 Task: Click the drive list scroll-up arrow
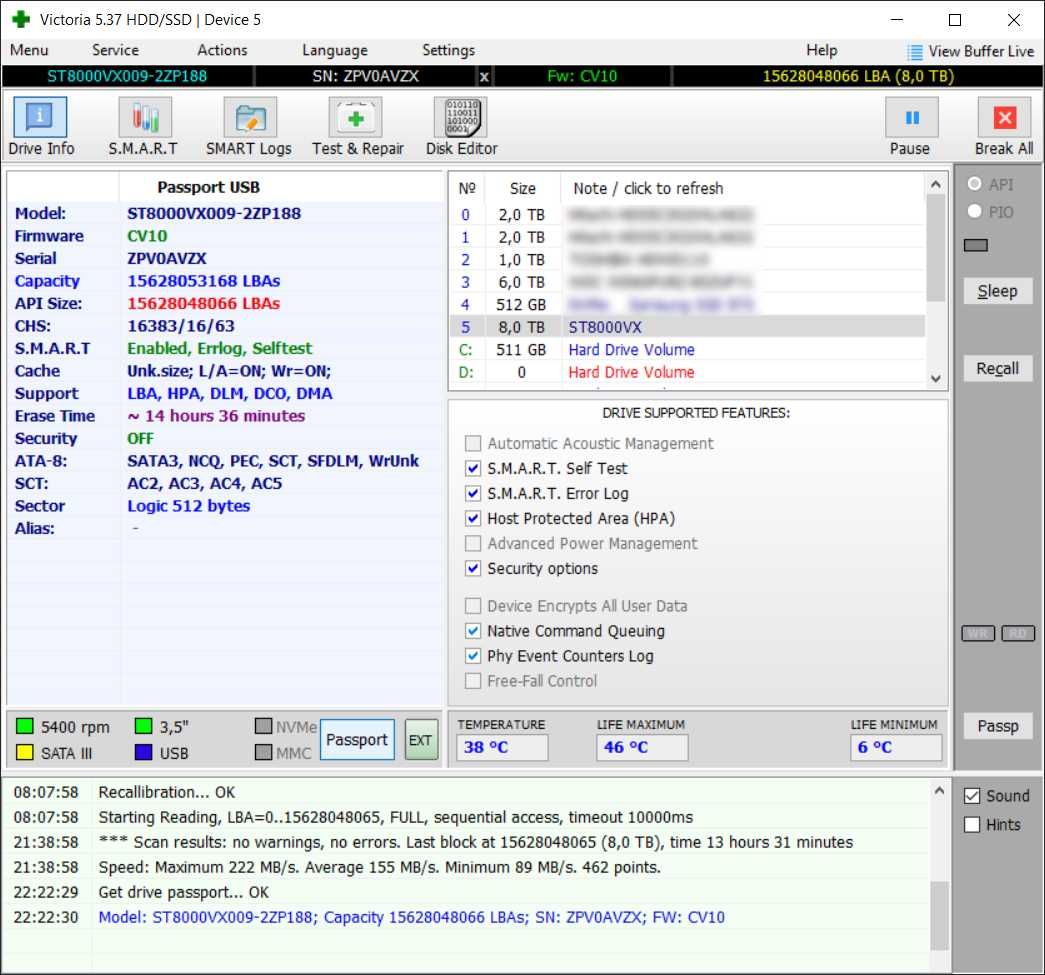[936, 185]
